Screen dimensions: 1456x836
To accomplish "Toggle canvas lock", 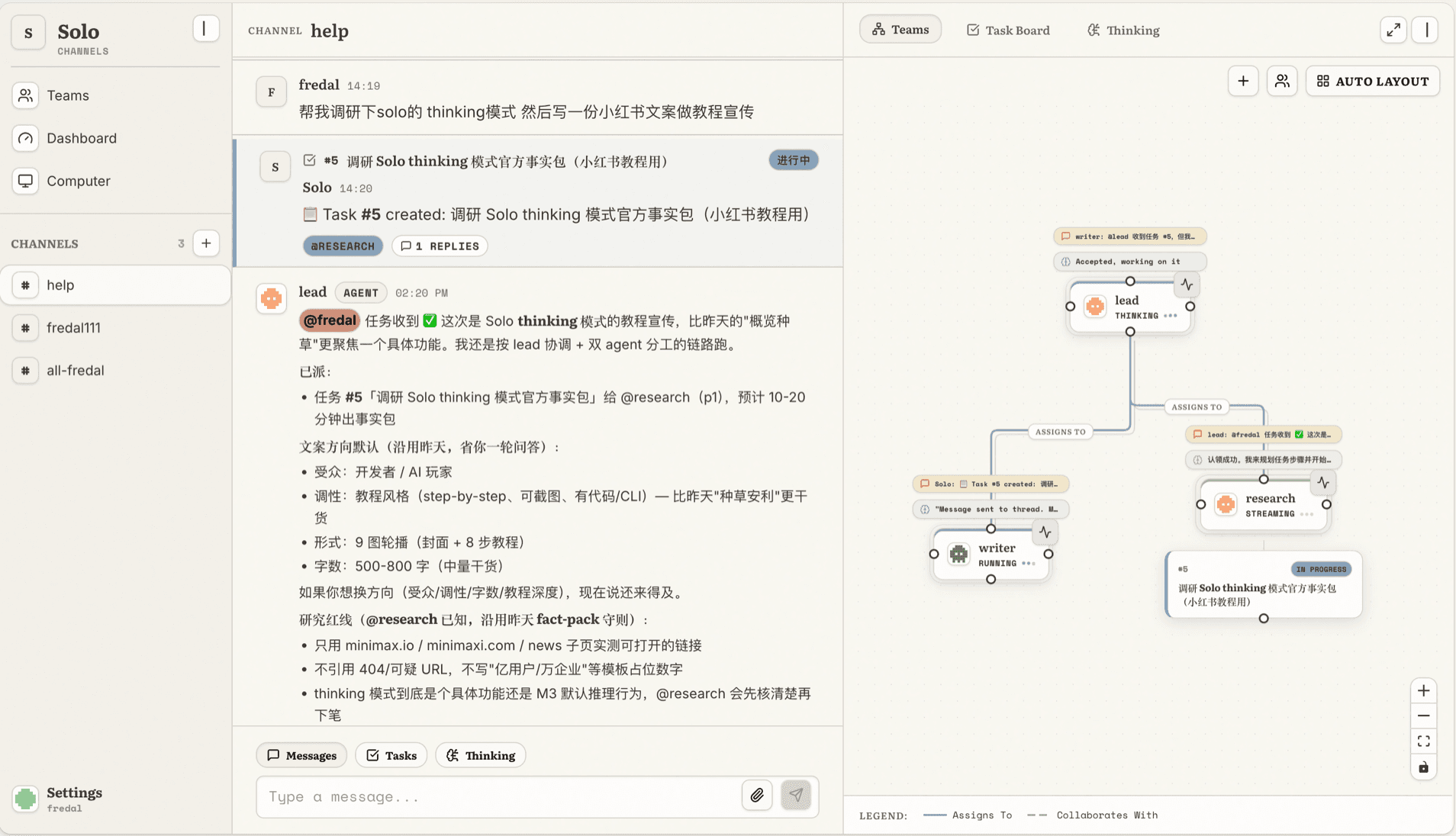I will pyautogui.click(x=1424, y=767).
